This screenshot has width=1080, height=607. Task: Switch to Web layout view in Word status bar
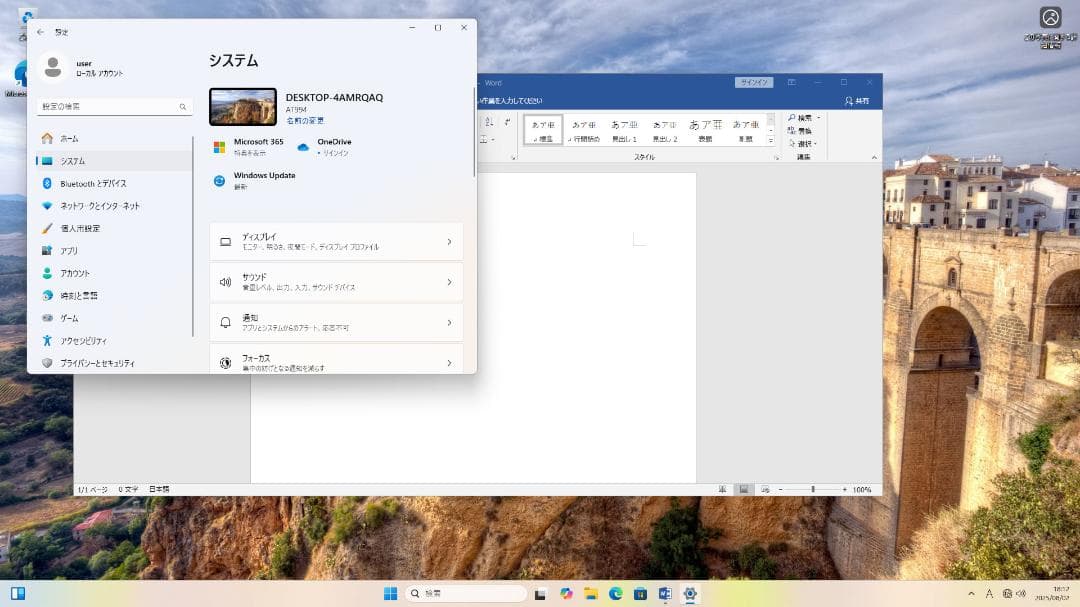[x=765, y=489]
